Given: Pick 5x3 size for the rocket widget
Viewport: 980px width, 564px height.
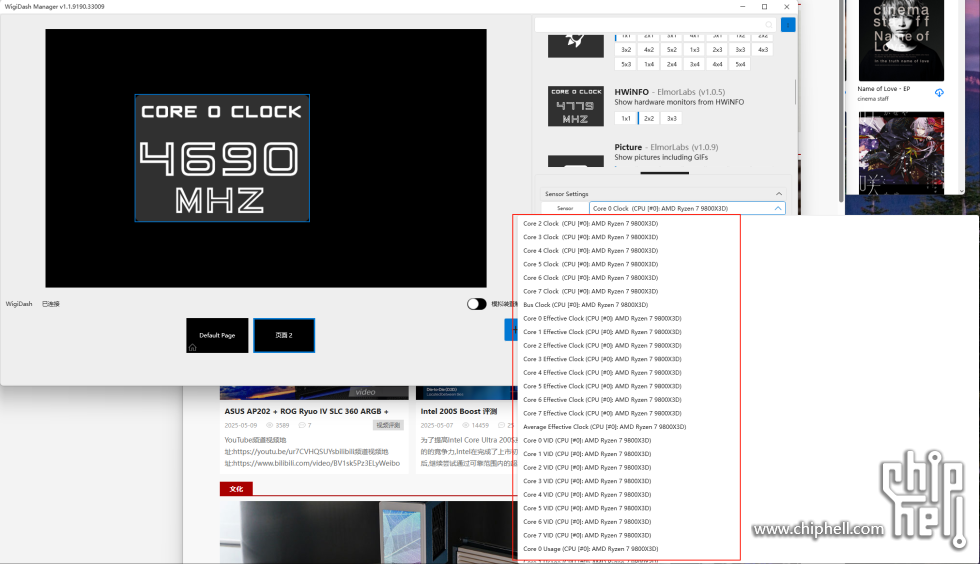Looking at the screenshot, I should [x=626, y=64].
